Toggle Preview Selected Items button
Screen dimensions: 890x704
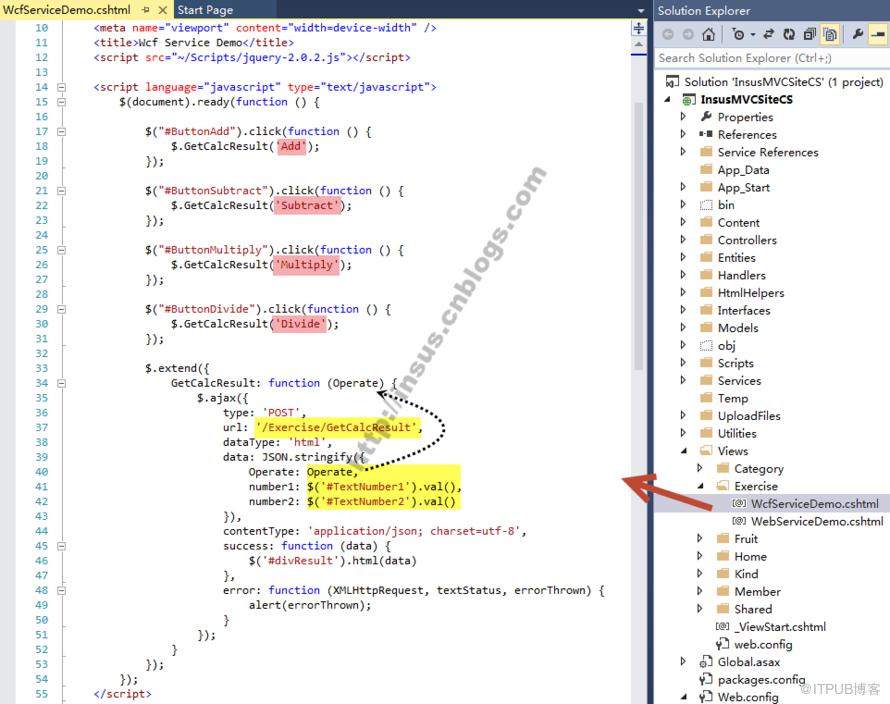[x=878, y=35]
